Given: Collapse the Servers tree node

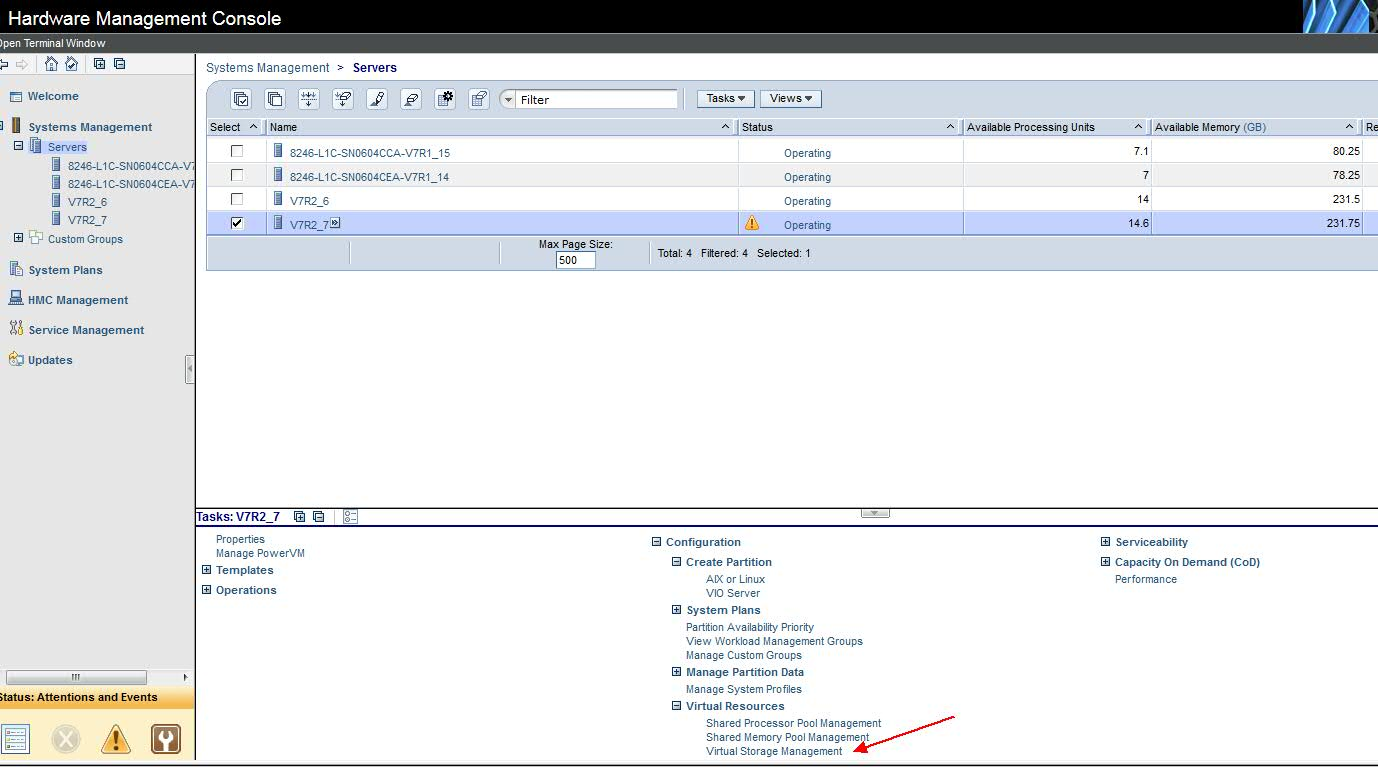Looking at the screenshot, I should coord(18,146).
